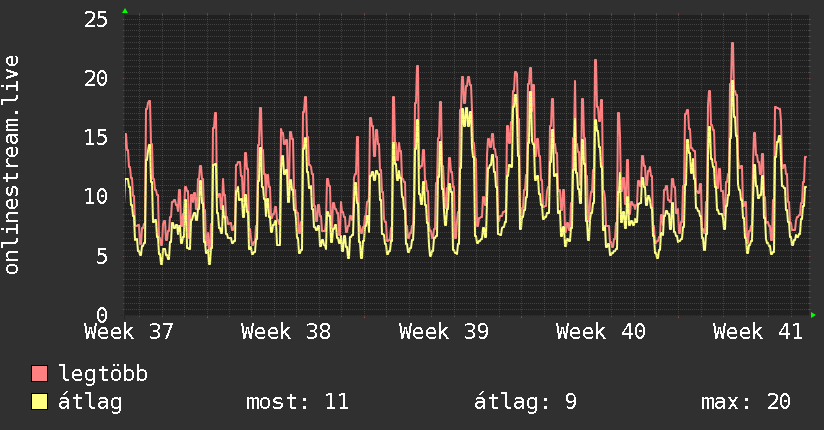Click the y-axis value 10
The width and height of the screenshot is (824, 430).
click(96, 197)
